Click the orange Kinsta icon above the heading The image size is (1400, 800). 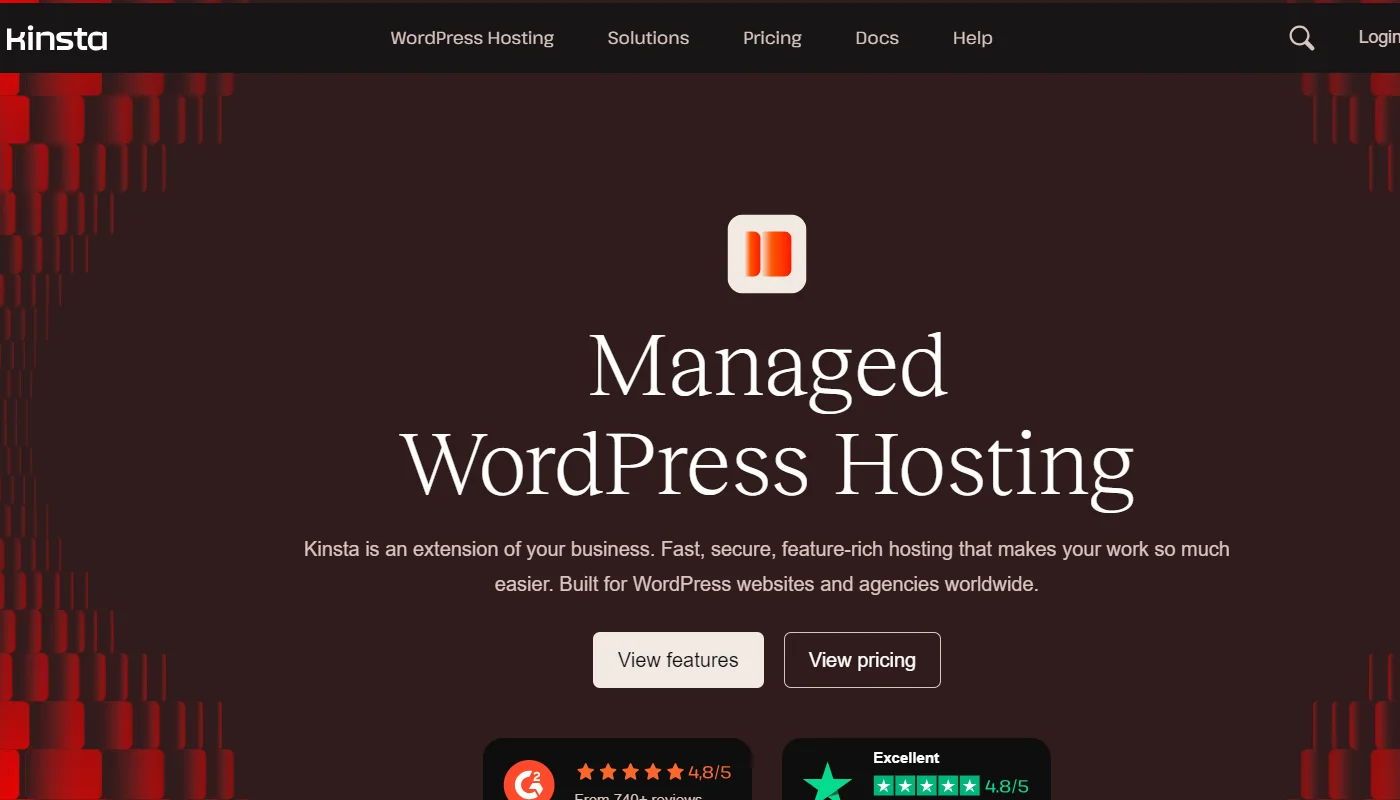point(767,254)
